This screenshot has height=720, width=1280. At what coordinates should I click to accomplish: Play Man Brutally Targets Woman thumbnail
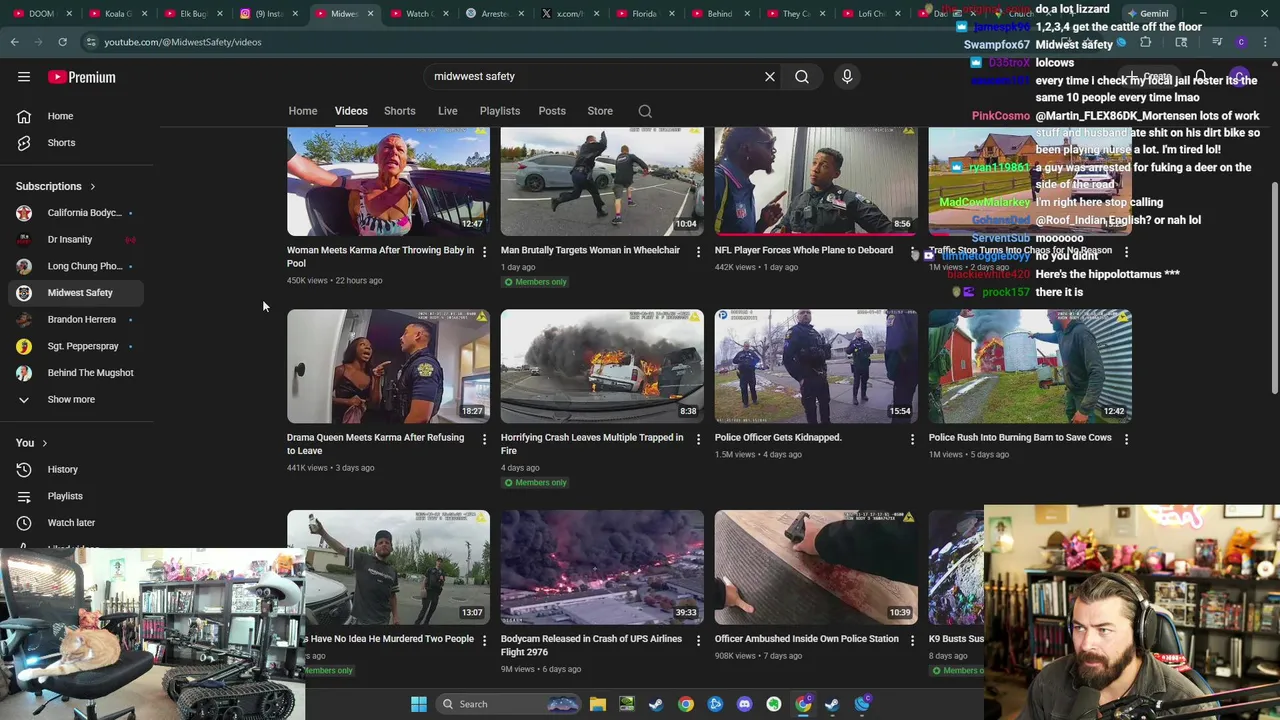point(602,181)
